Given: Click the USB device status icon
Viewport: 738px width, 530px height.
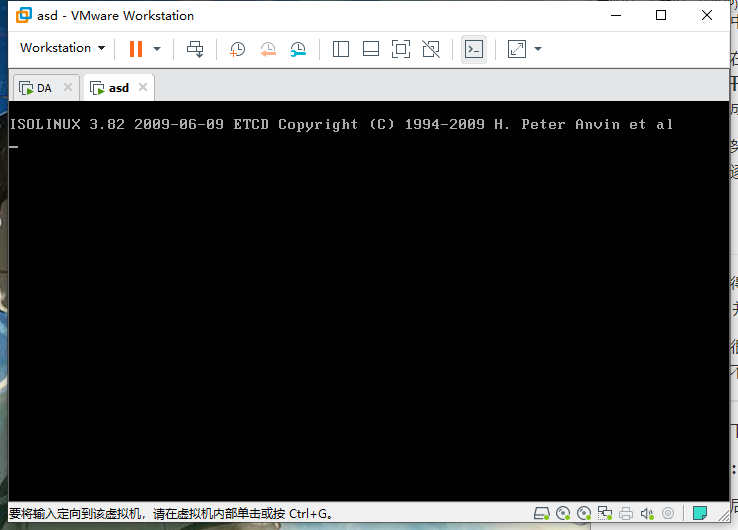Looking at the screenshot, I should coord(668,513).
